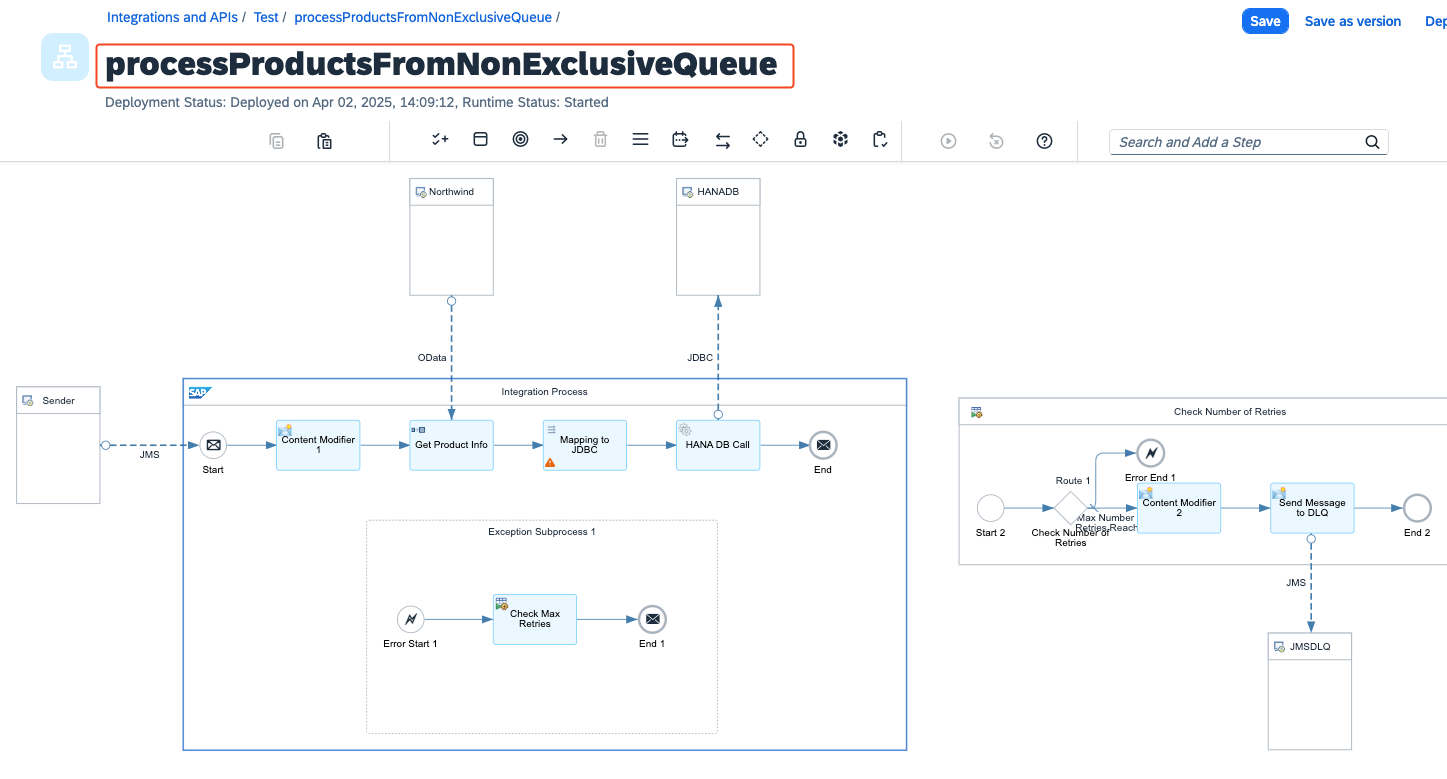Click the clear simulation icon
Screen dimensions: 1447x779
996,141
